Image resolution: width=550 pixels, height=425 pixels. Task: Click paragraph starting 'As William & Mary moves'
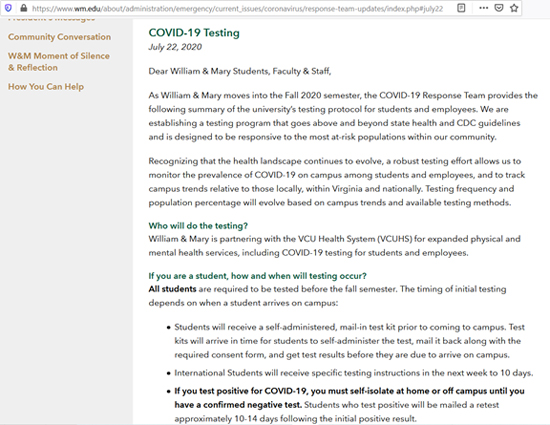pos(343,116)
